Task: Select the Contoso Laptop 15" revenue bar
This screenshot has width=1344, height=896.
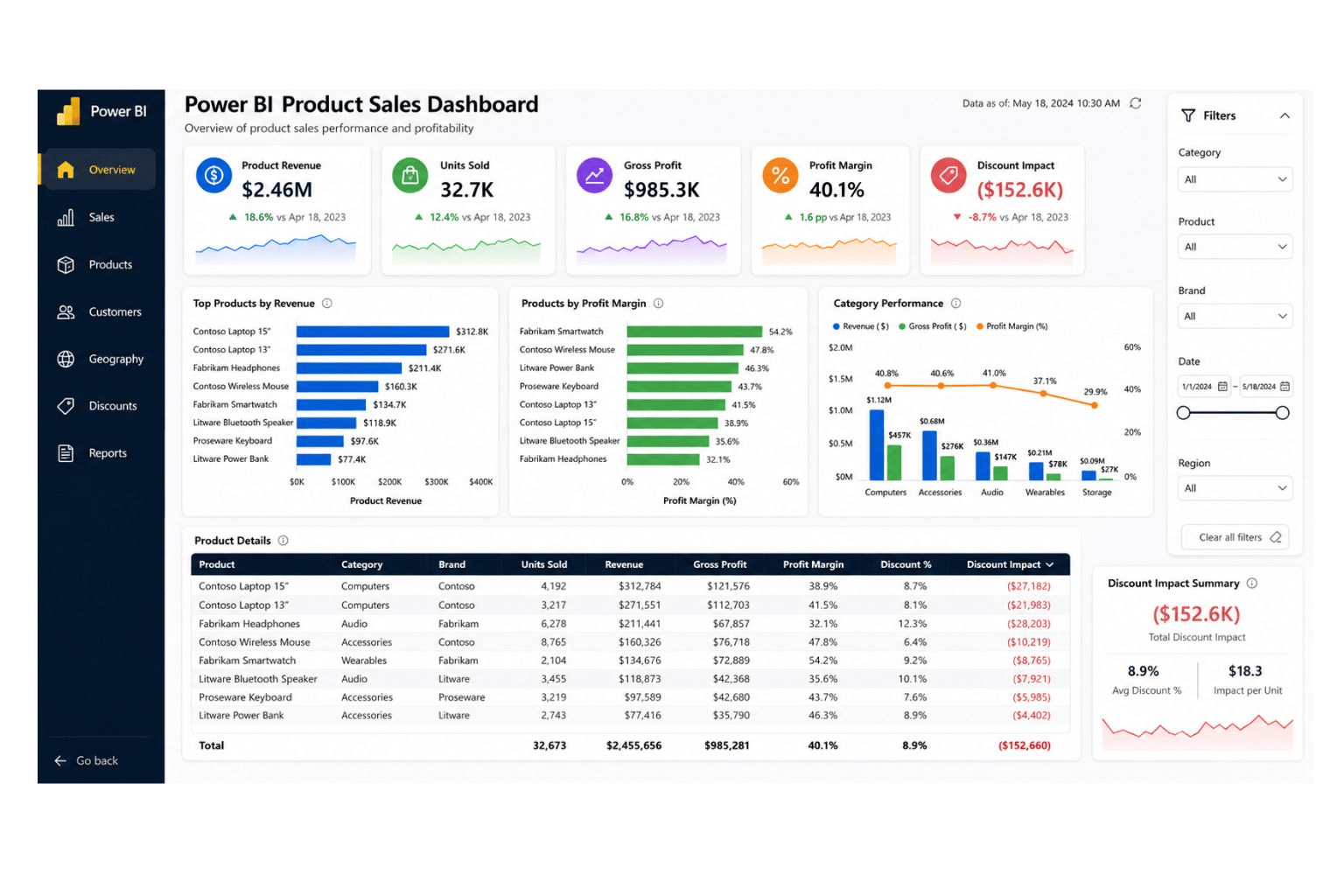Action: click(x=373, y=332)
